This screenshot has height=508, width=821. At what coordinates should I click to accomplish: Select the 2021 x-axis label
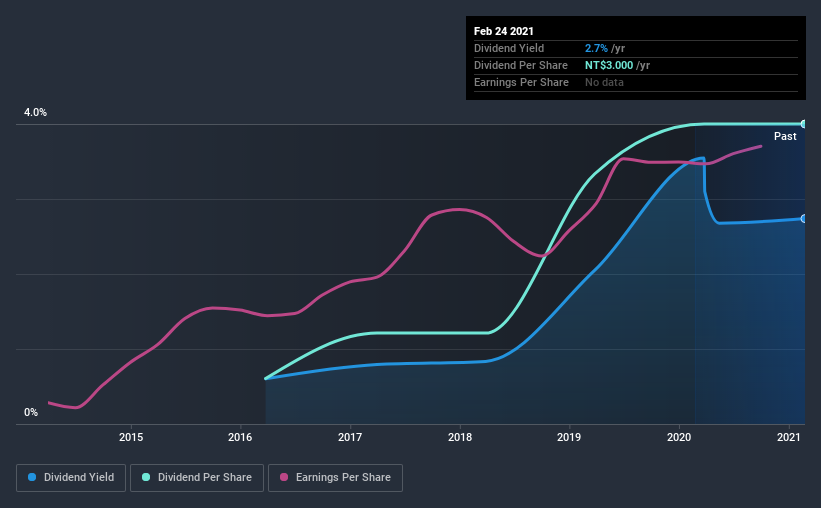coord(789,437)
